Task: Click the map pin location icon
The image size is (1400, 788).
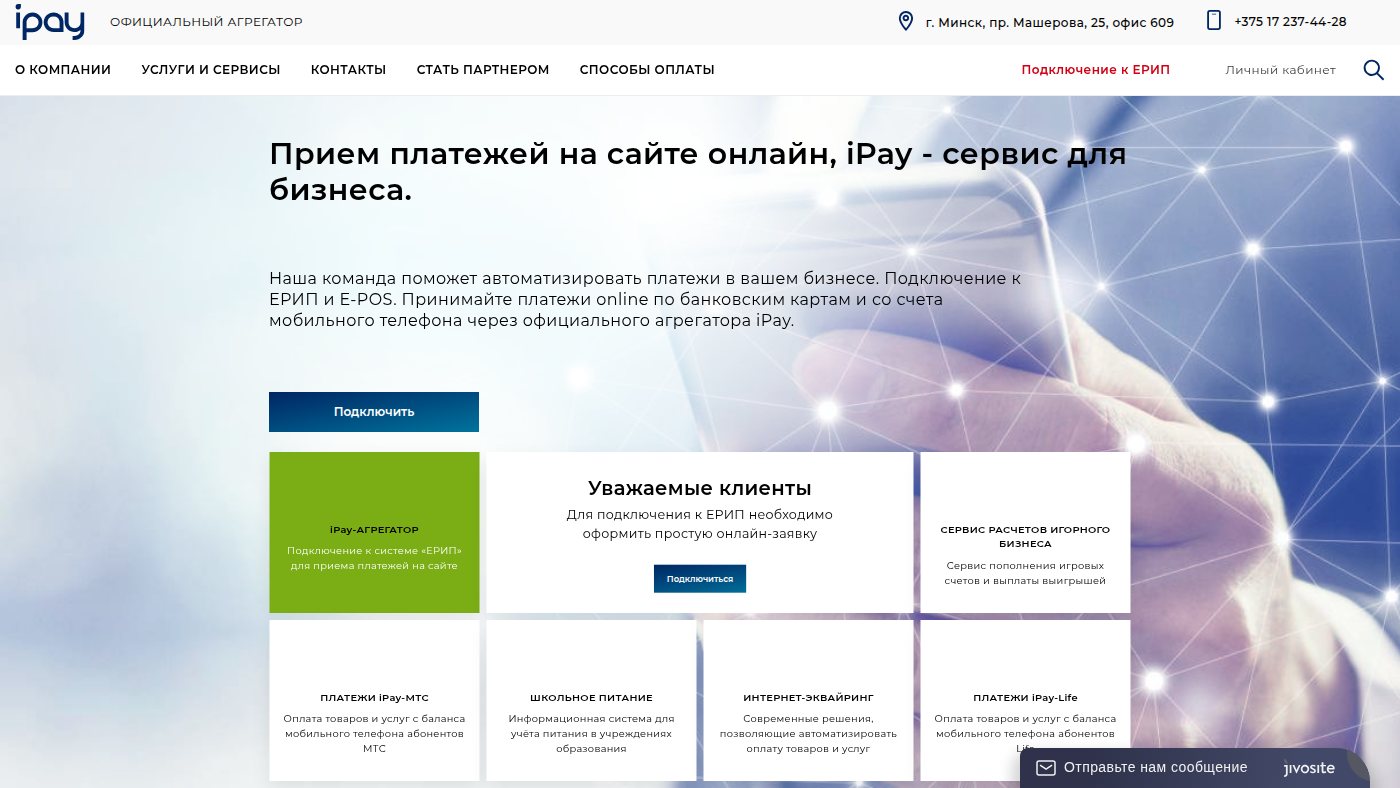Action: 906,21
